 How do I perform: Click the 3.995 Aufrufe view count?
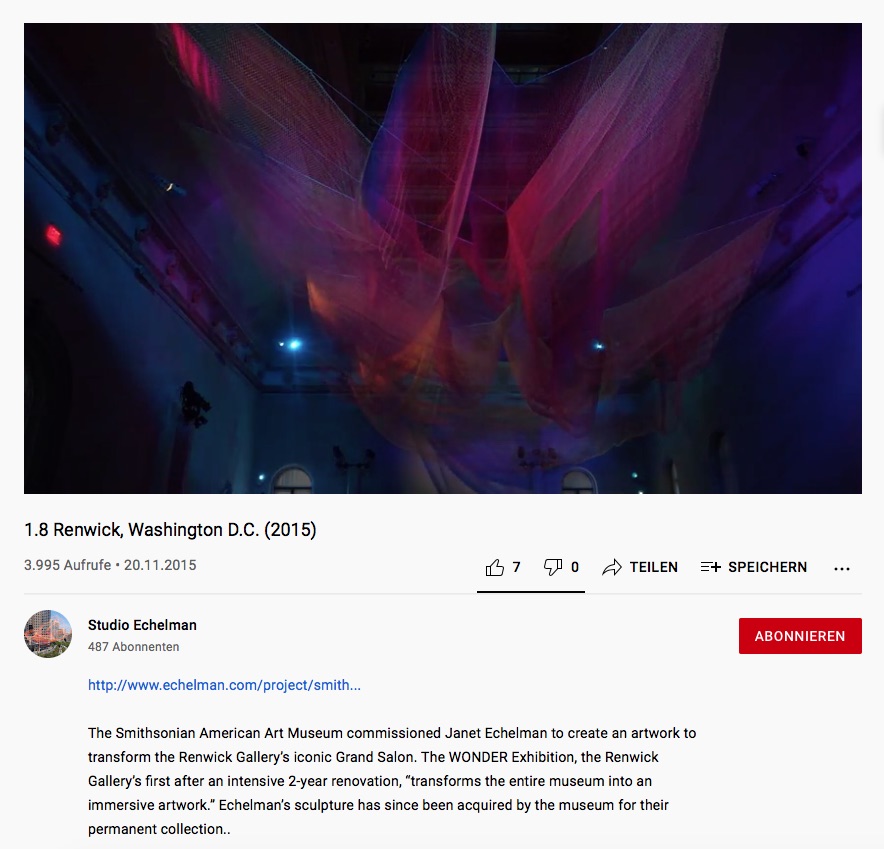pos(67,565)
